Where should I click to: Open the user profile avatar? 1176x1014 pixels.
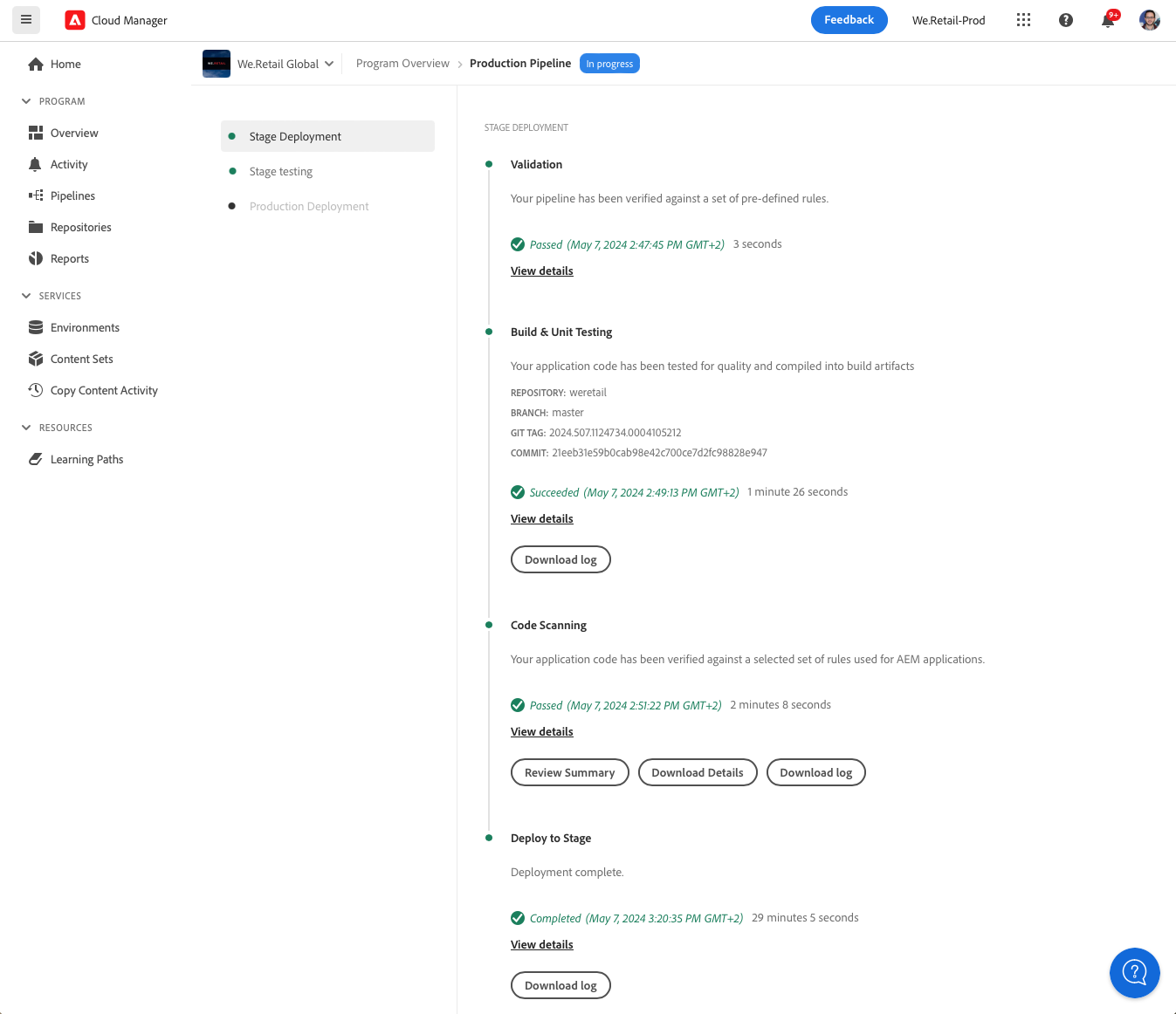(x=1150, y=20)
